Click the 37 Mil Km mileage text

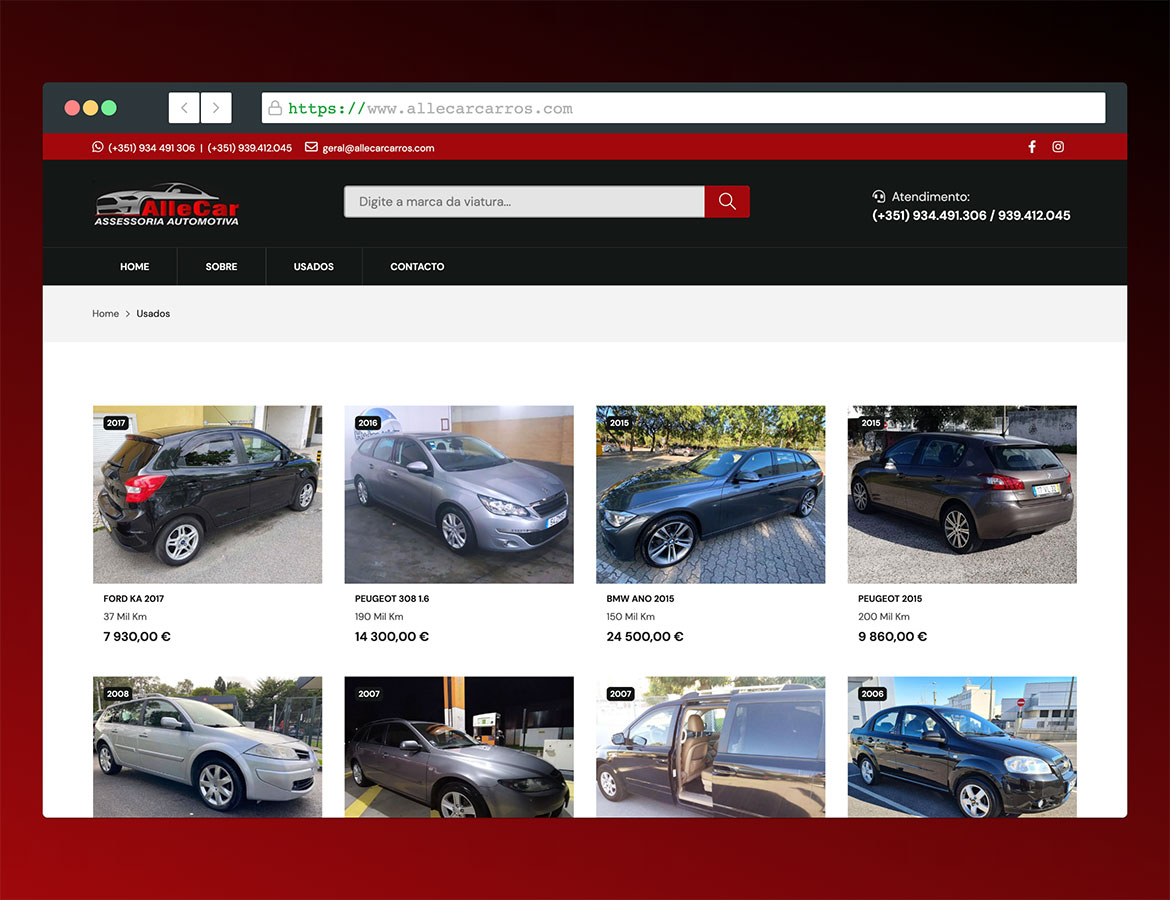(125, 616)
